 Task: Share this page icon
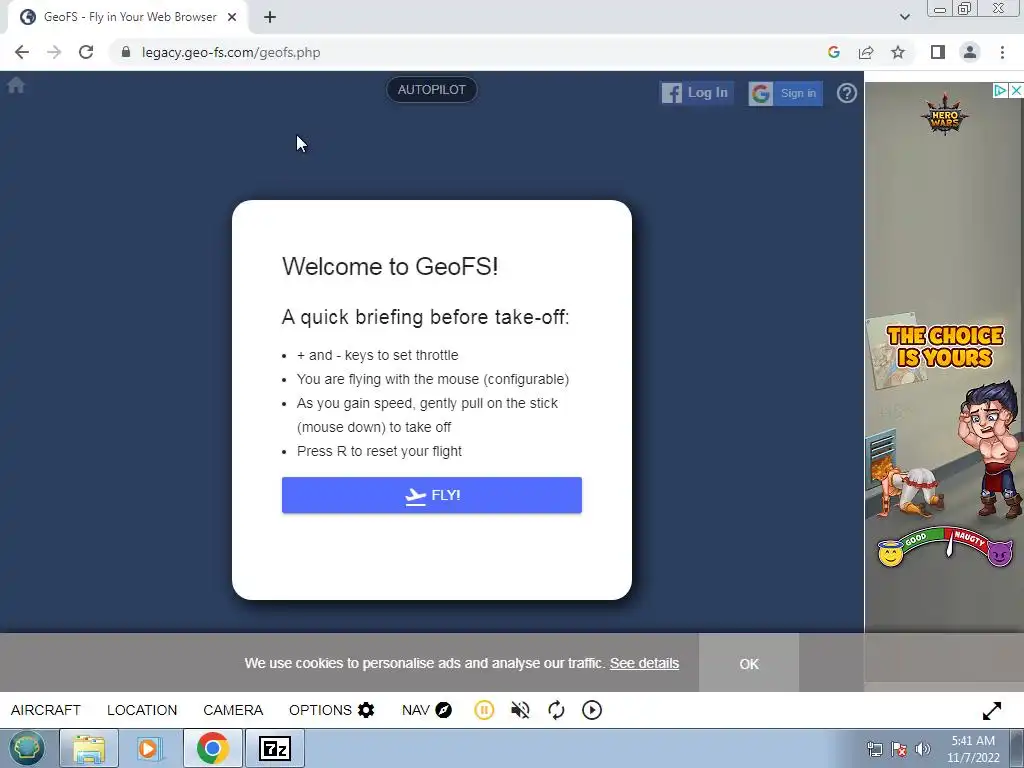tap(866, 52)
